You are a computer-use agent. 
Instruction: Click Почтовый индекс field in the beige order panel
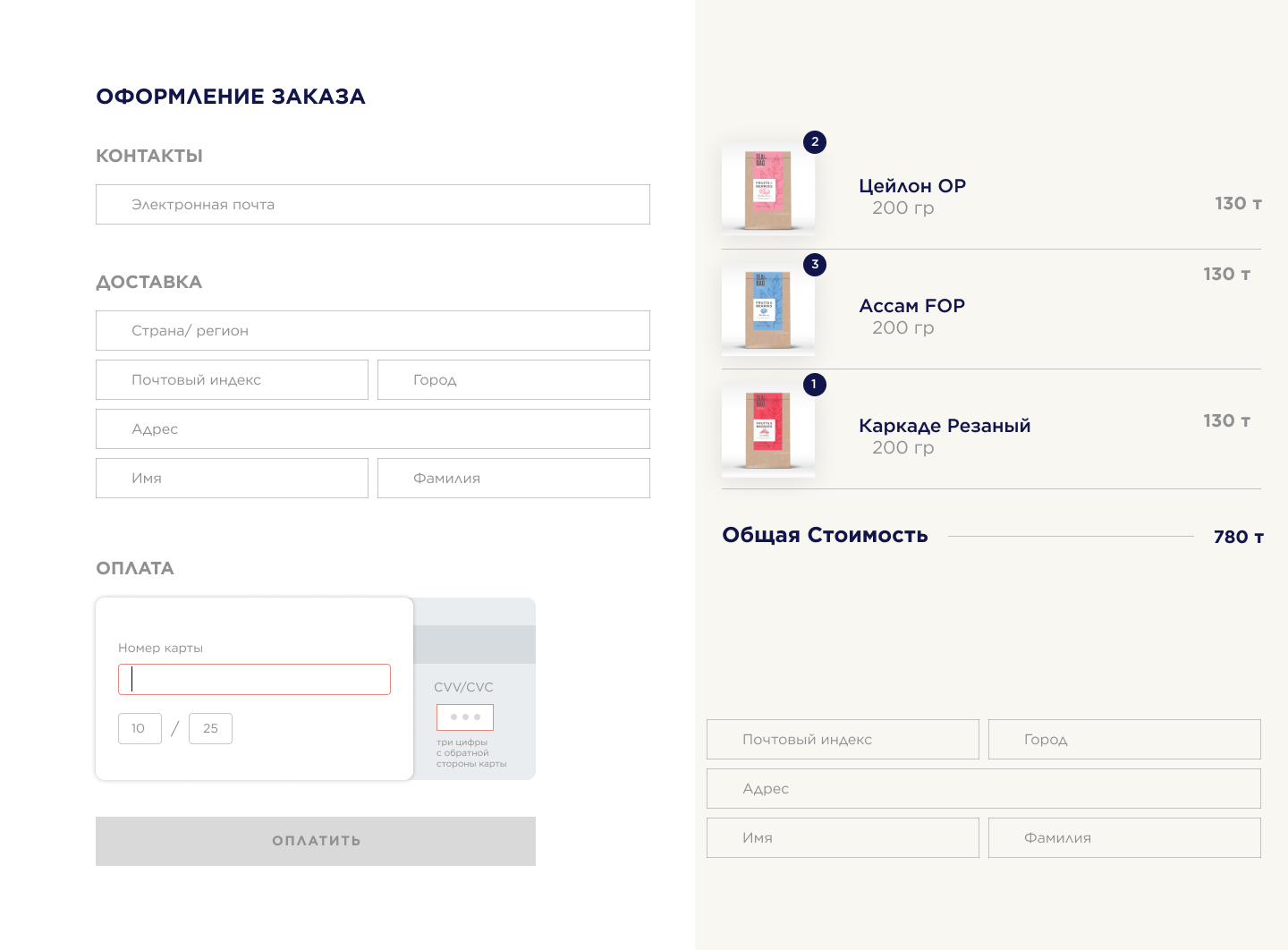pyautogui.click(x=843, y=740)
